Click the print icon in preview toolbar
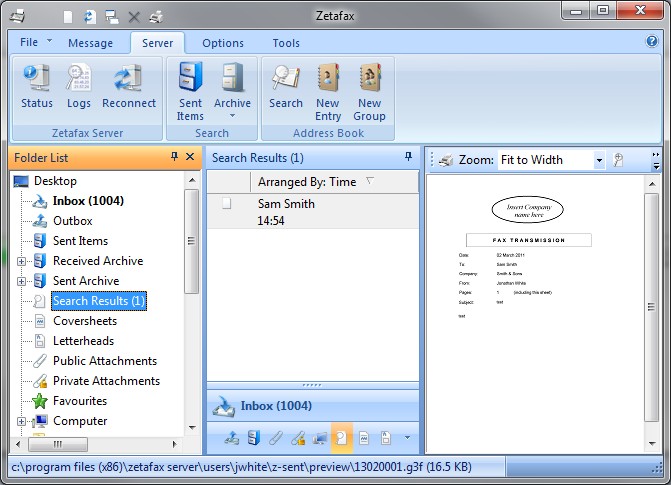This screenshot has width=671, height=485. click(x=445, y=160)
